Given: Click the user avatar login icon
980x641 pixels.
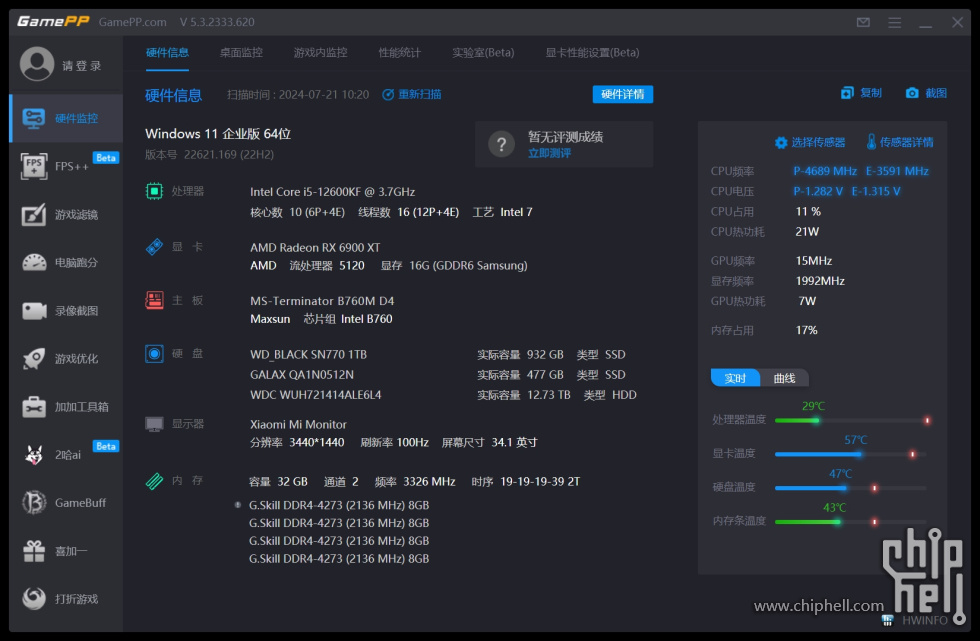Looking at the screenshot, I should click(x=37, y=64).
